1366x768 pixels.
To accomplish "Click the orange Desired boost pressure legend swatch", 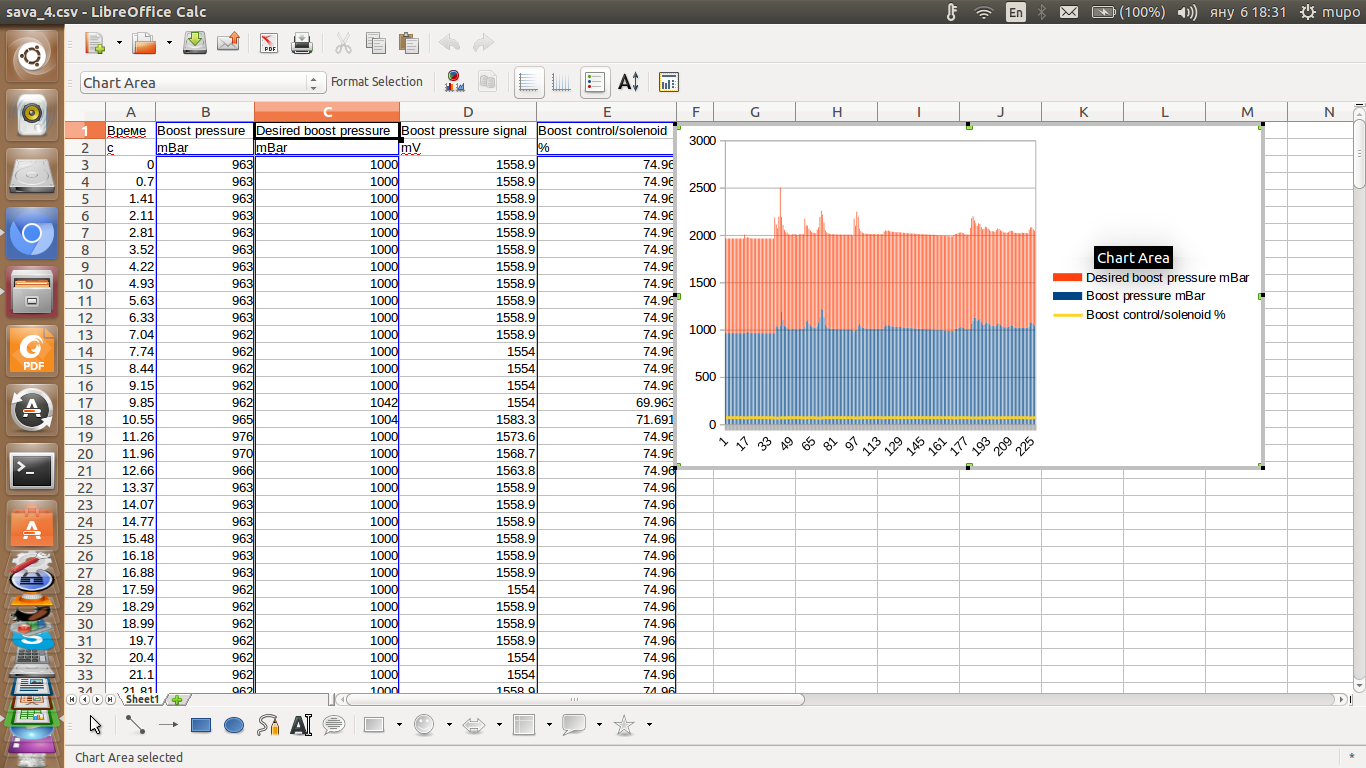I will pos(1067,278).
